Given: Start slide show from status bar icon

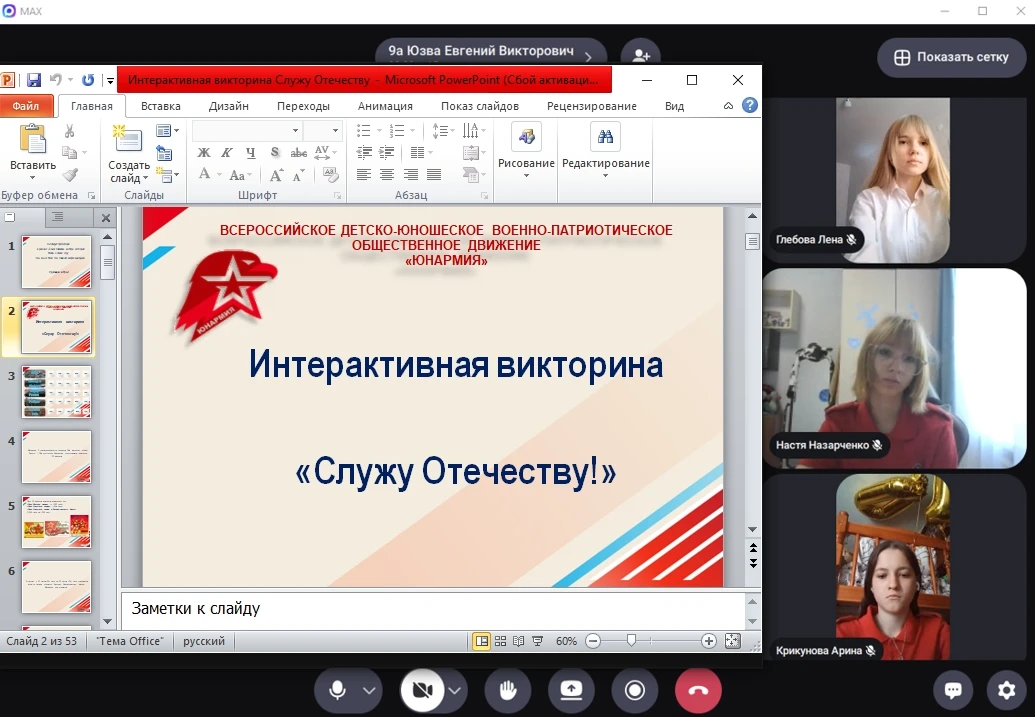Looking at the screenshot, I should tap(538, 641).
